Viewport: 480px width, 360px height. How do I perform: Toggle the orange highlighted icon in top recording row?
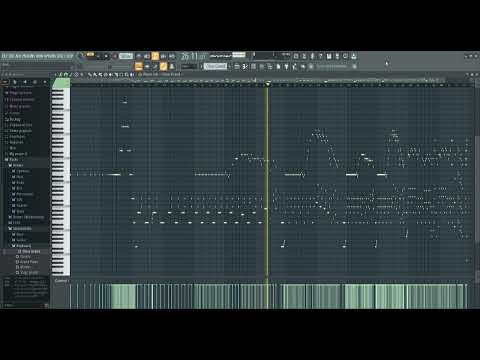155,56
